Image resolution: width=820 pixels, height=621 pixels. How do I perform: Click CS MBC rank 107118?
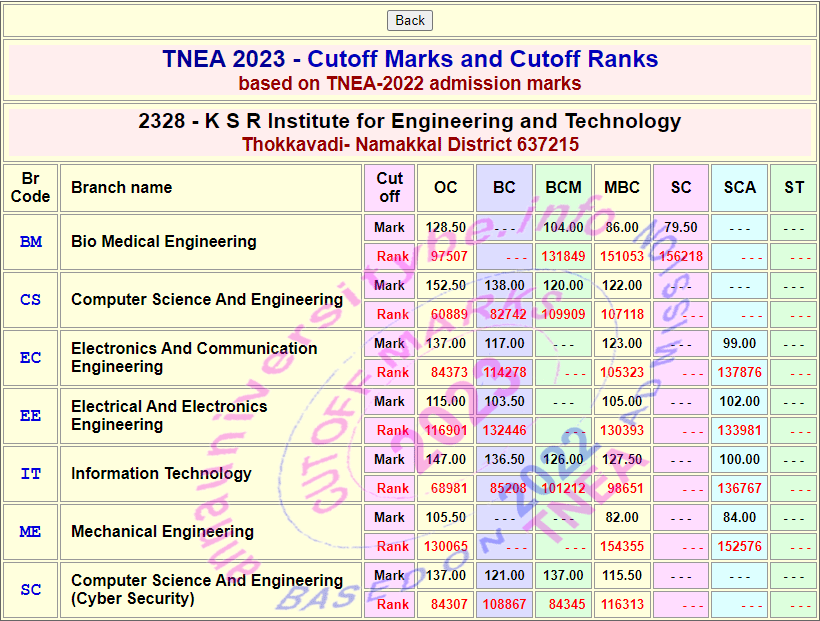coord(622,314)
